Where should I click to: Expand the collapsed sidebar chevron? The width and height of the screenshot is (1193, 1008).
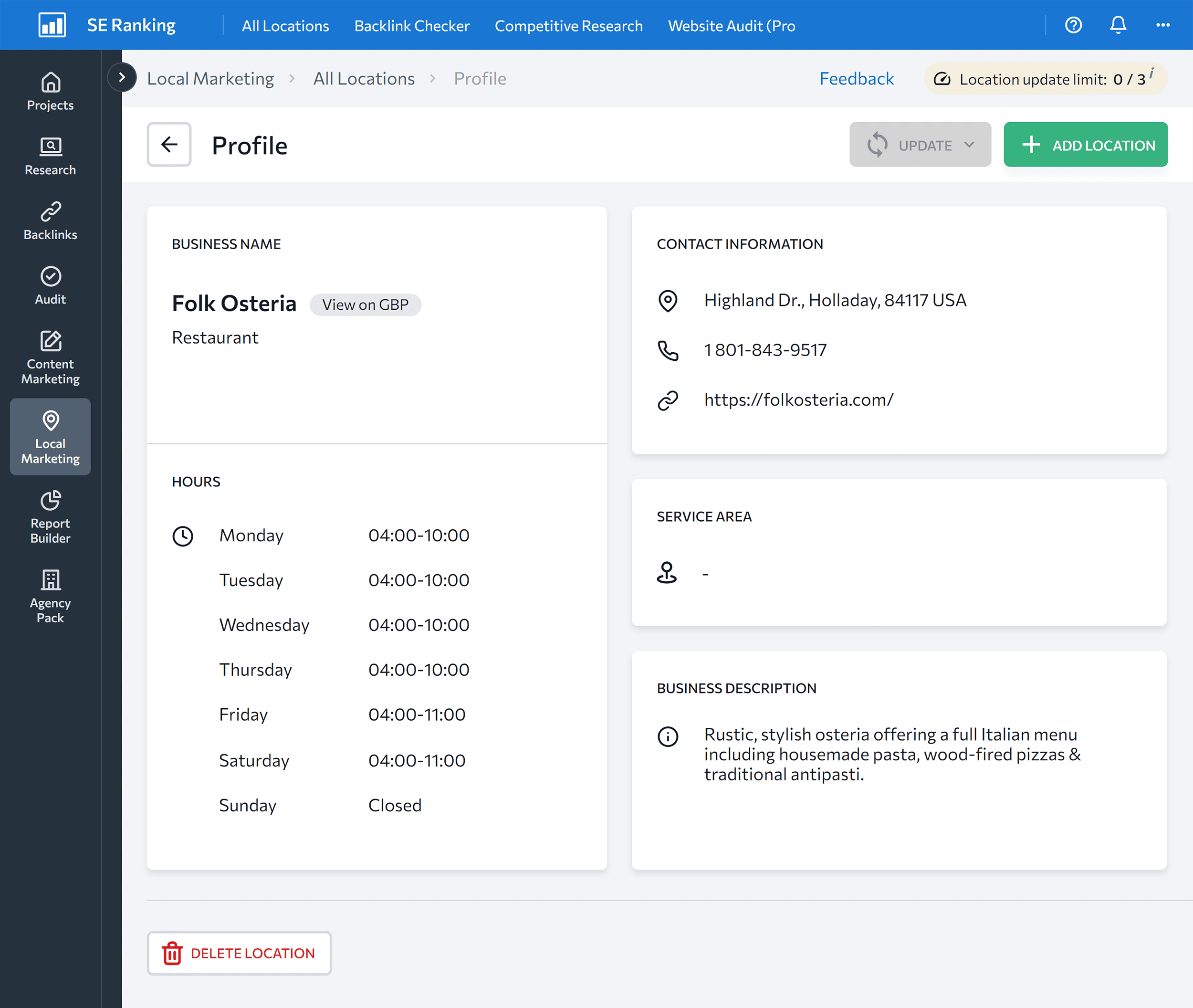[x=122, y=78]
